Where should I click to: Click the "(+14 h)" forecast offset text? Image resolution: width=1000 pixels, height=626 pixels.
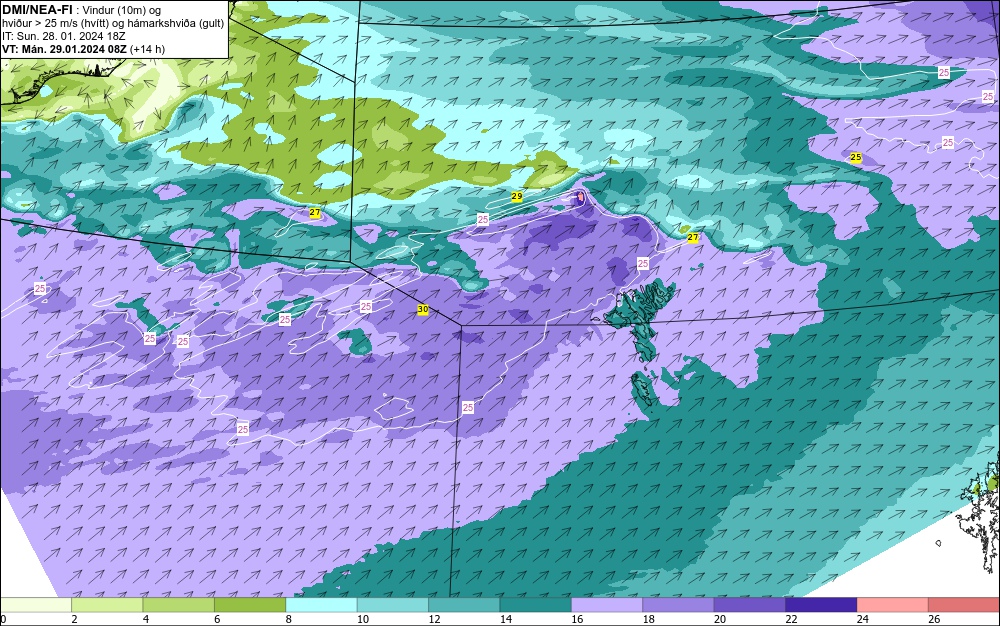click(x=147, y=49)
